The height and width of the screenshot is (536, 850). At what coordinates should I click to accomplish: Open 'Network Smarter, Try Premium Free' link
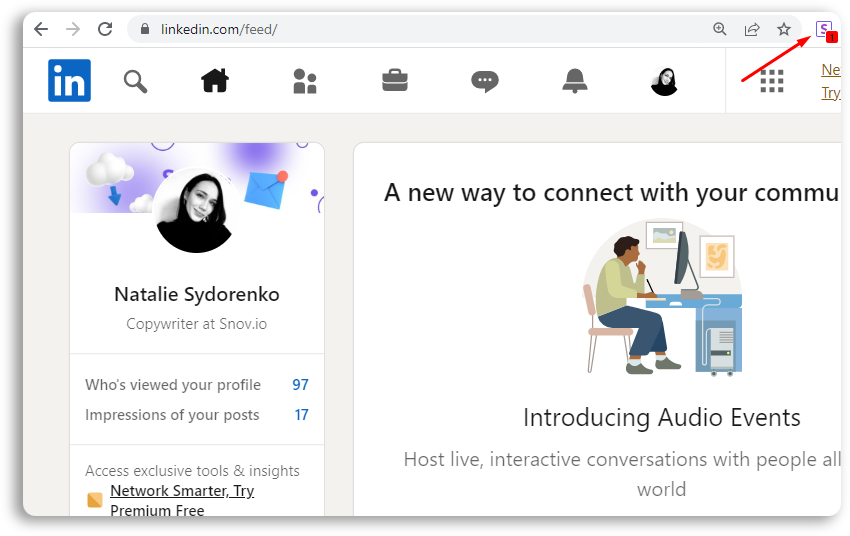(x=182, y=500)
